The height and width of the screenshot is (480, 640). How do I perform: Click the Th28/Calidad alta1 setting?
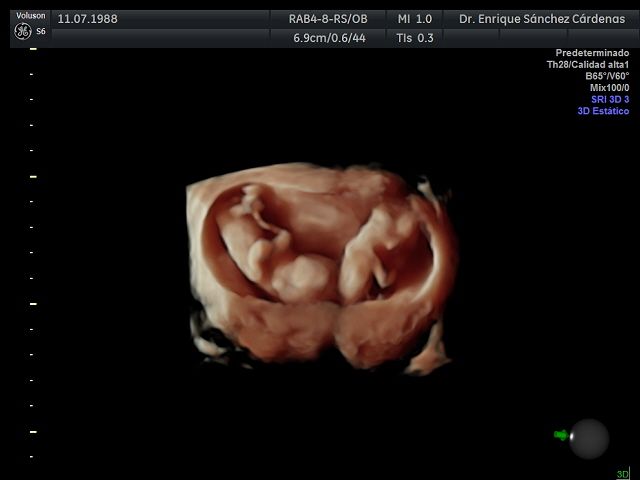(588, 64)
